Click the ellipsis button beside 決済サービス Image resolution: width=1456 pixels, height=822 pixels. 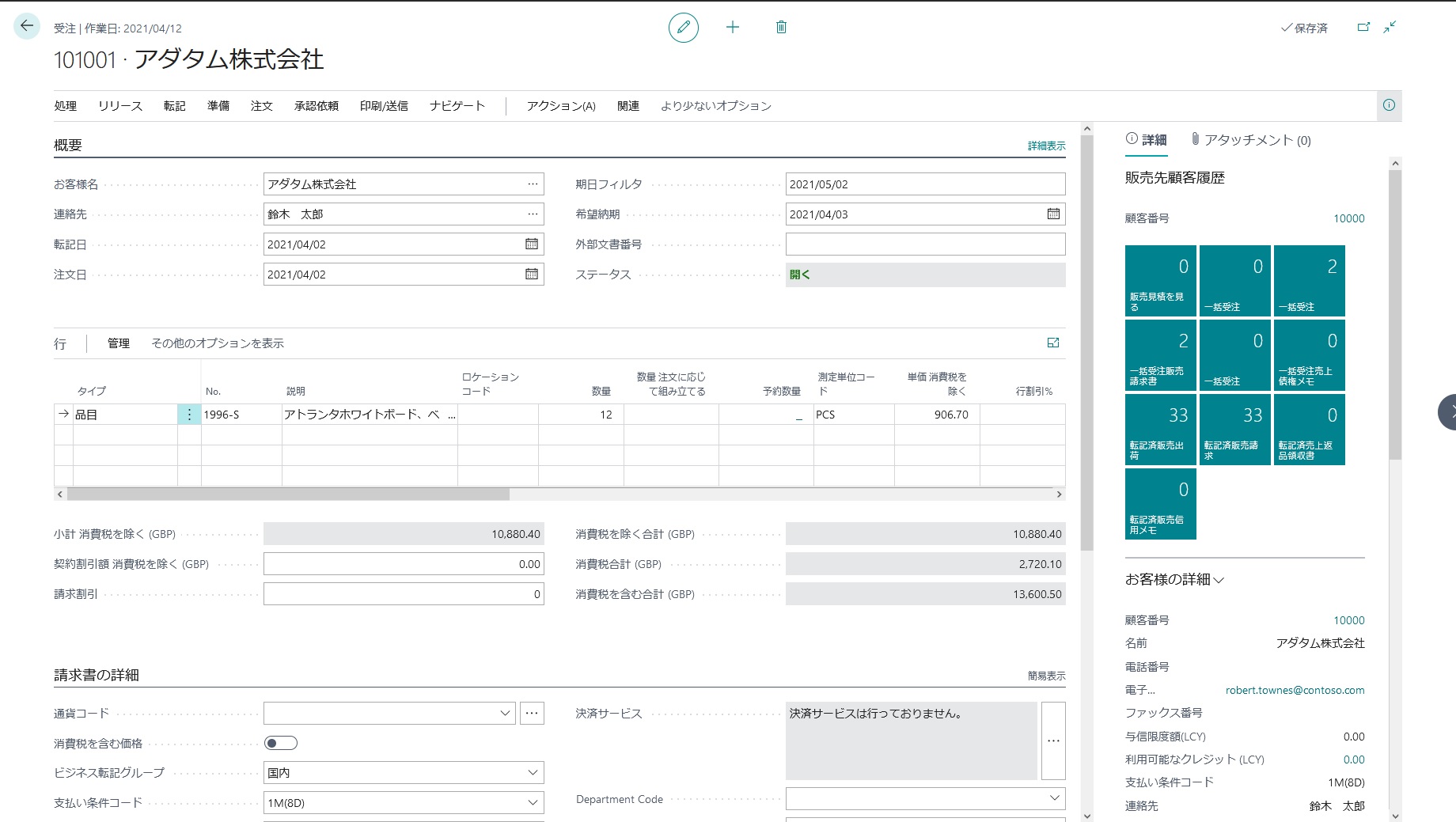click(x=1053, y=741)
